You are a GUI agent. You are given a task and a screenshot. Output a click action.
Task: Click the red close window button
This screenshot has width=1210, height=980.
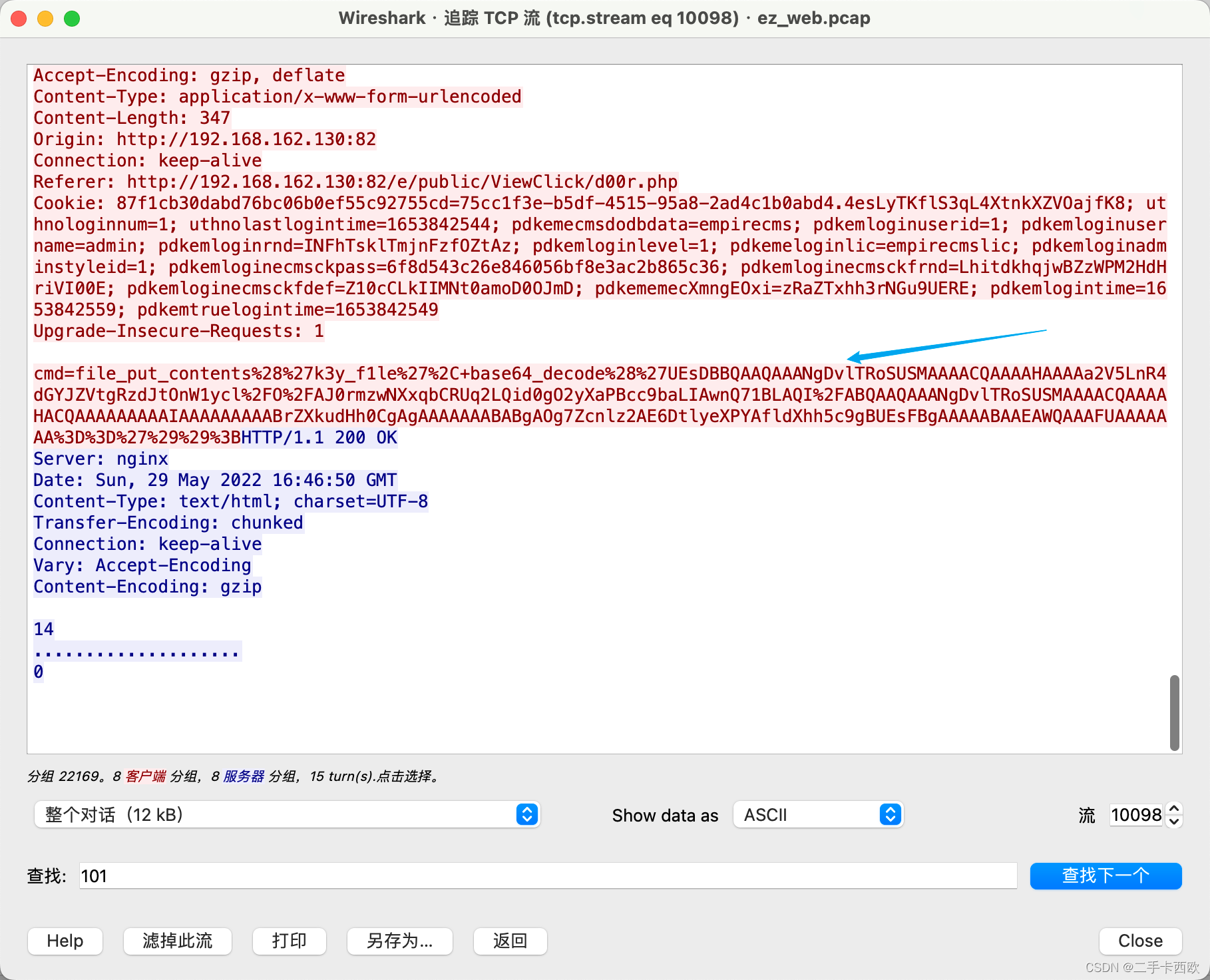19,19
